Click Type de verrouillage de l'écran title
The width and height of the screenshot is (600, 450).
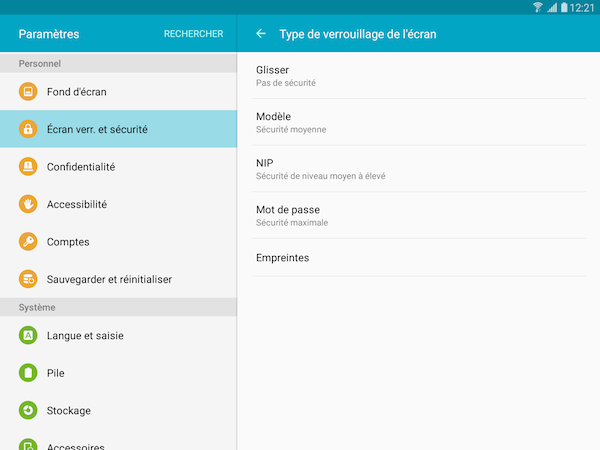[x=358, y=34]
